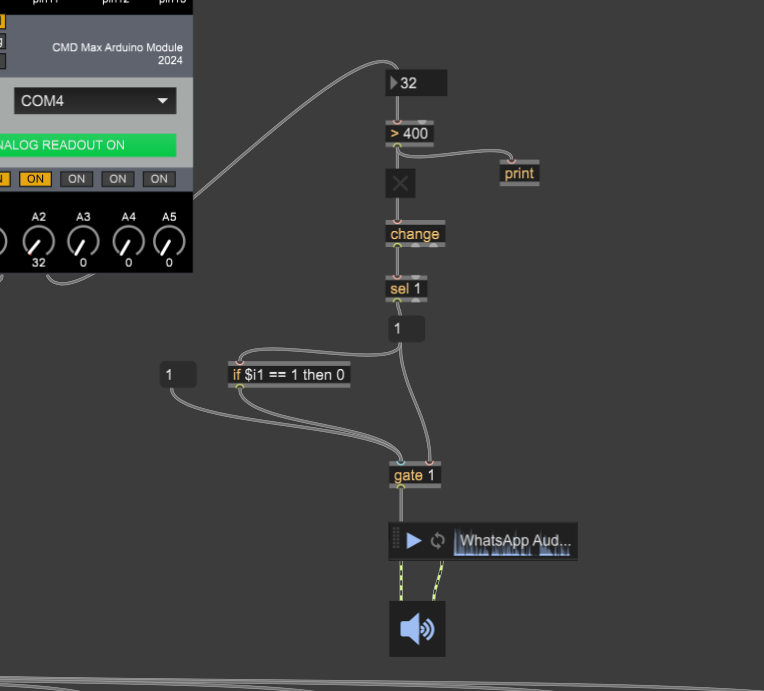The width and height of the screenshot is (764, 691).
Task: Select the number box showing 32
Action: (x=416, y=83)
